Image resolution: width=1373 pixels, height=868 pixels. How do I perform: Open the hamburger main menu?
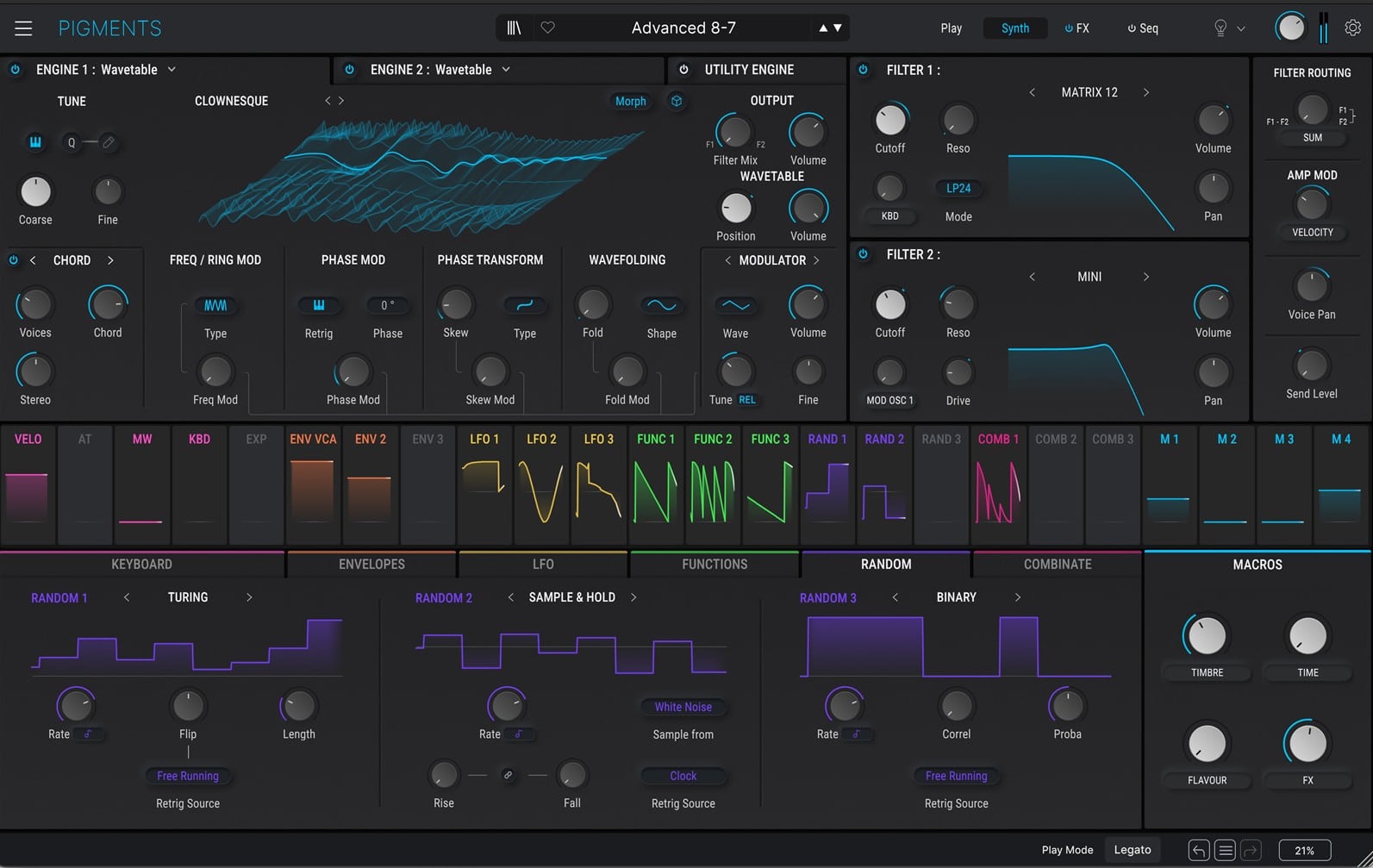pyautogui.click(x=23, y=28)
